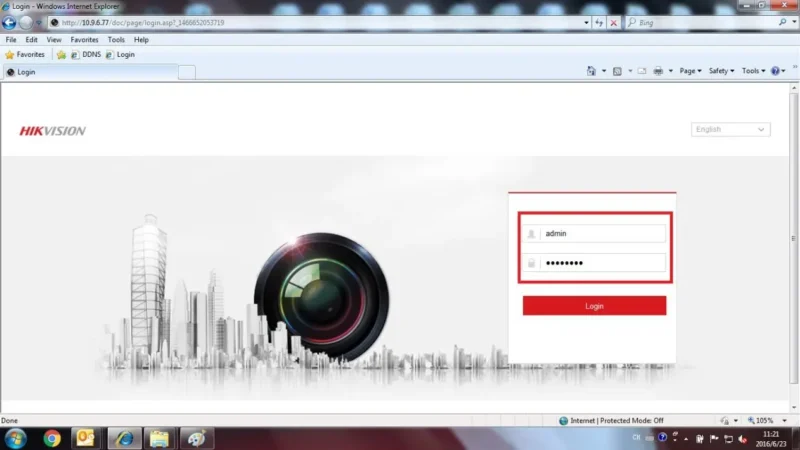Open Windows Explorer folder from taskbar
This screenshot has height=450, width=800.
159,439
